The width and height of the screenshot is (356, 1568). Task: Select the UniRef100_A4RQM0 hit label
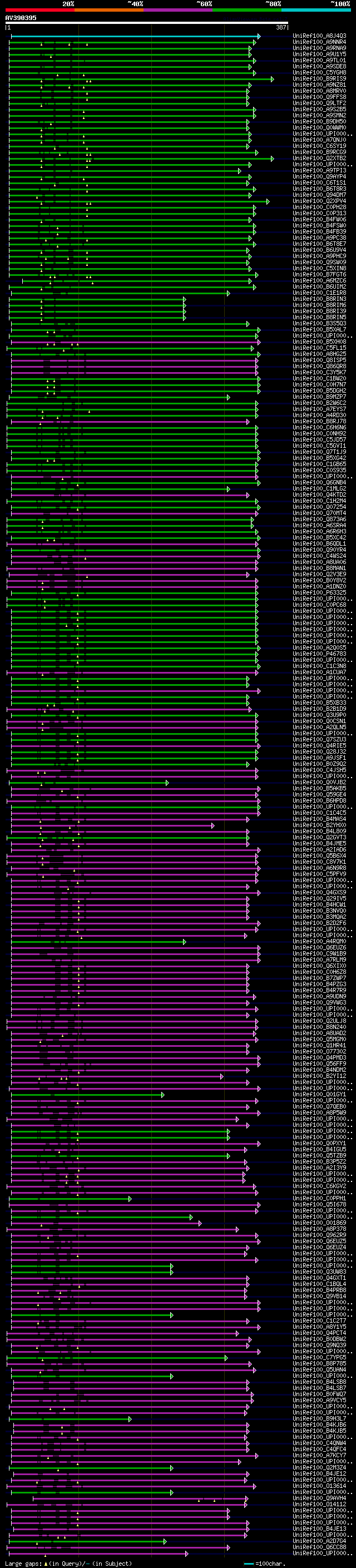319,941
